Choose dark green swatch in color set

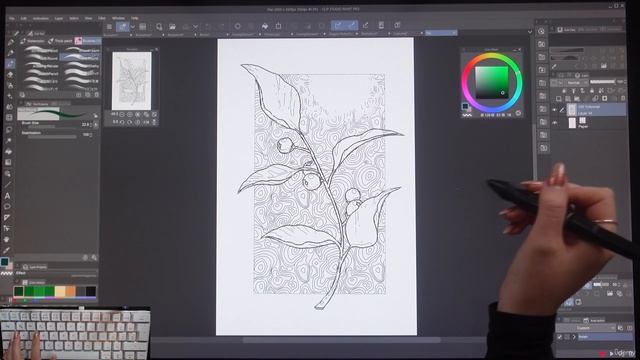click(18, 291)
